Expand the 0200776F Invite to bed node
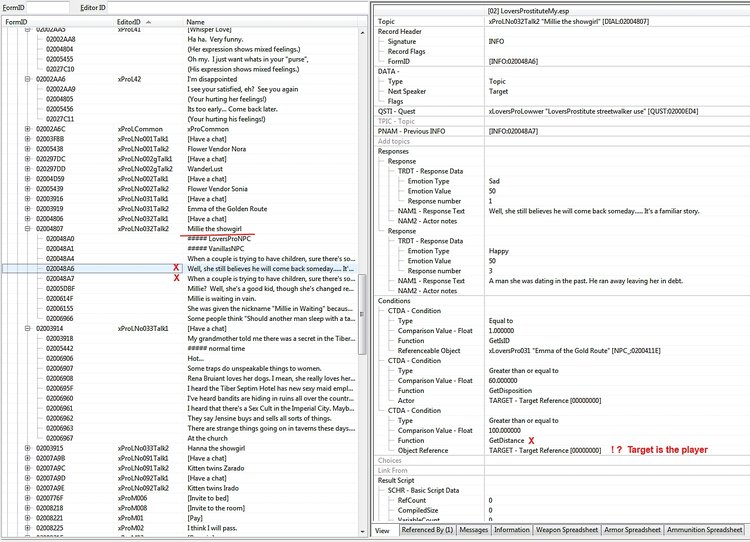The height and width of the screenshot is (542, 750). (x=28, y=498)
